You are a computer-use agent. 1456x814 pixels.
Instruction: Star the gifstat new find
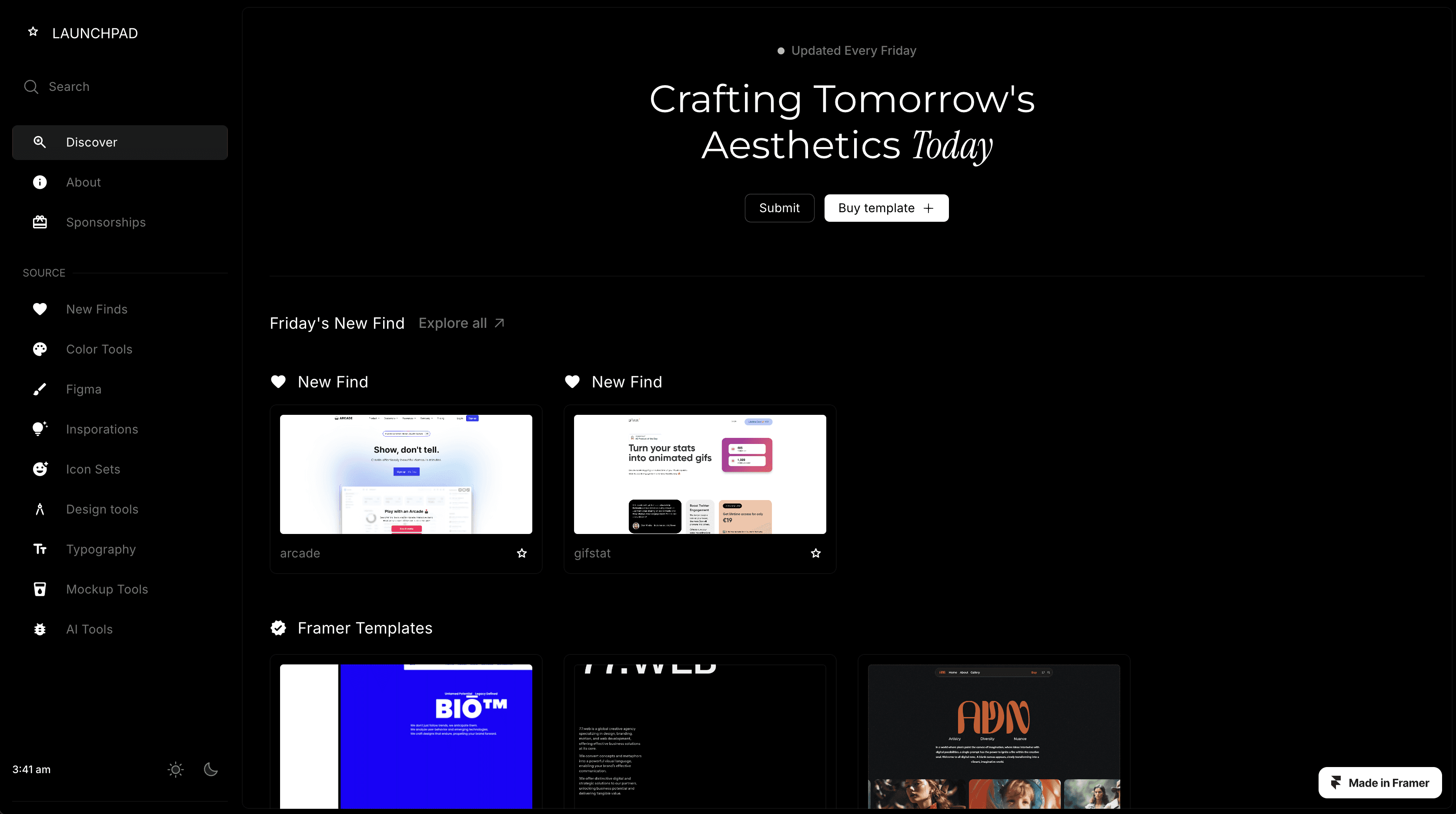[816, 553]
